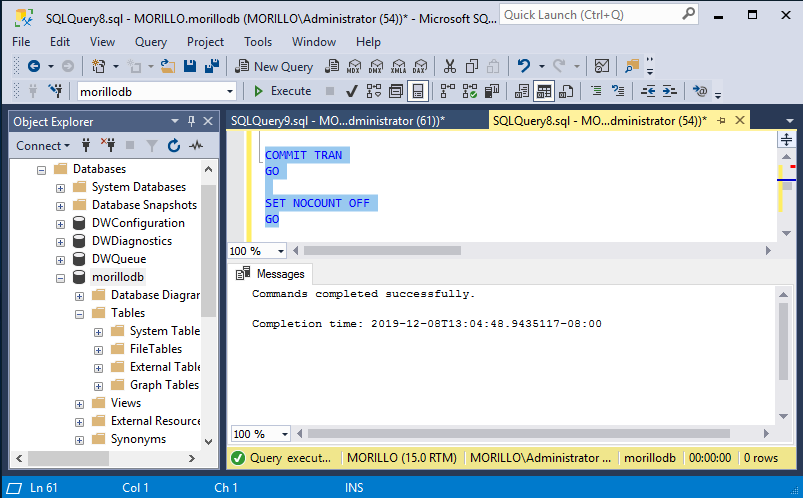803x498 pixels.
Task: Save the current query with the disk icon
Action: pyautogui.click(x=190, y=66)
